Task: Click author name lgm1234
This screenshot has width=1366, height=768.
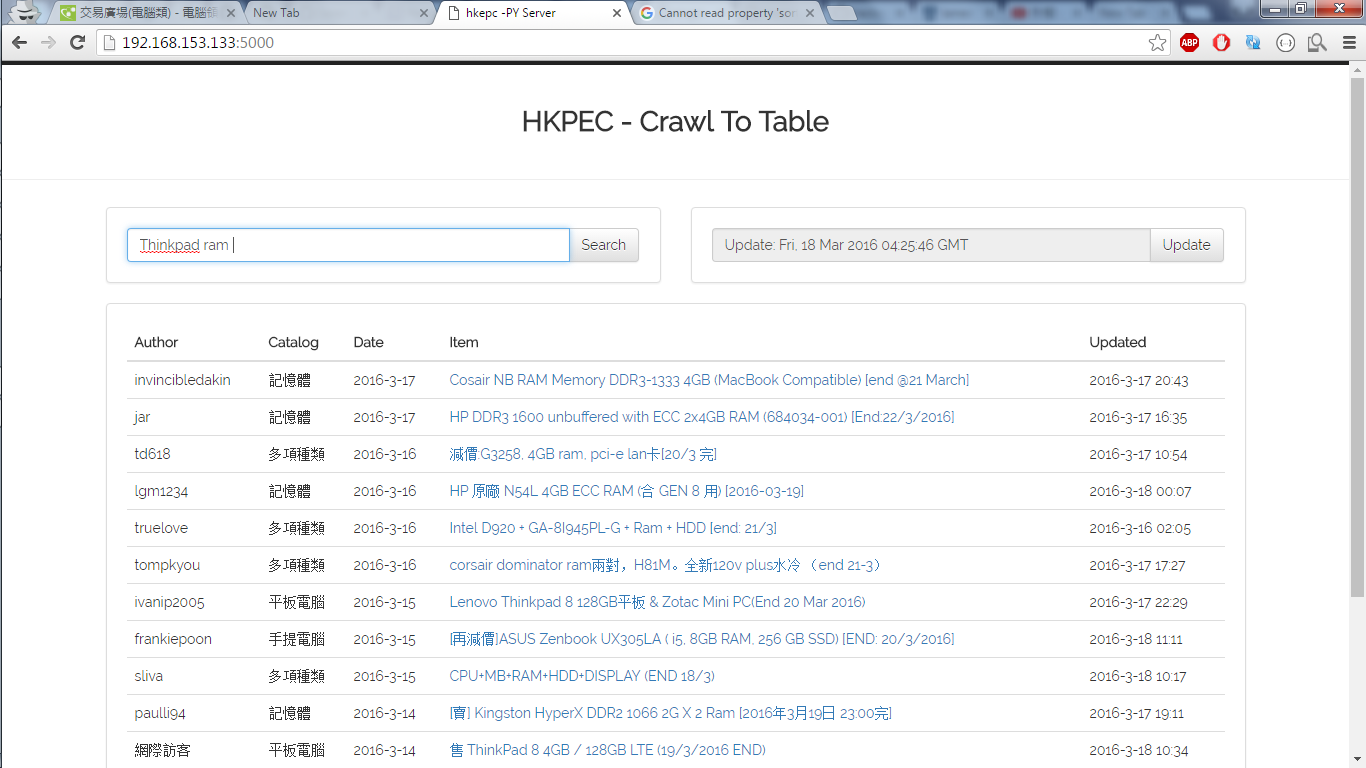Action: [161, 491]
